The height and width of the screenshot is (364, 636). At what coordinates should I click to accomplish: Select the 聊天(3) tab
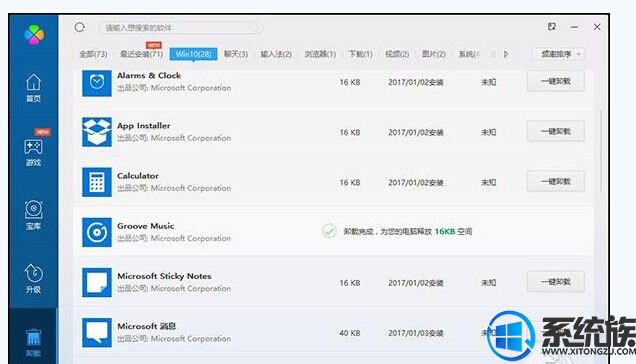click(236, 54)
